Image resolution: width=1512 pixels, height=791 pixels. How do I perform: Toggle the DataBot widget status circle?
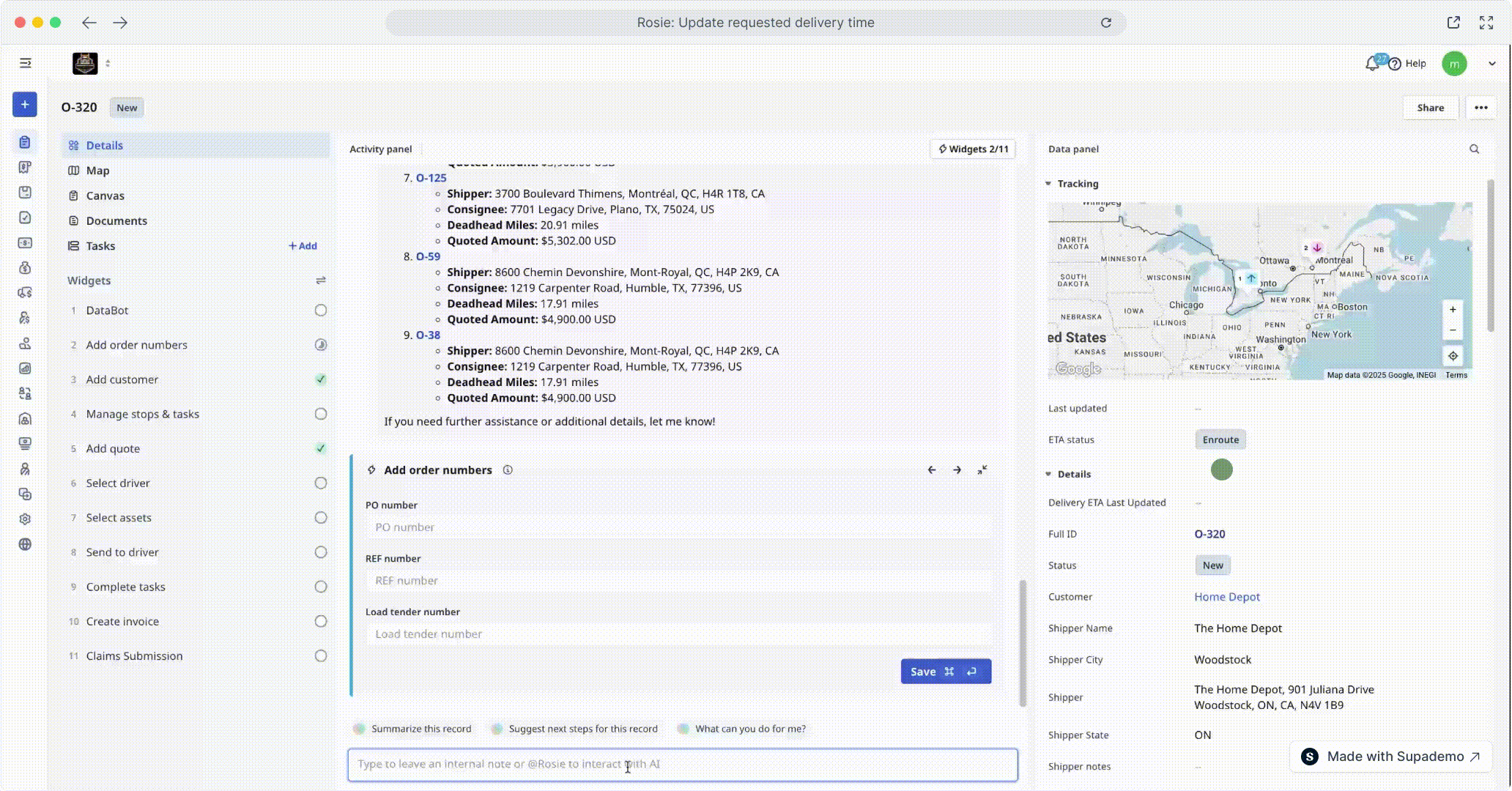click(x=320, y=311)
